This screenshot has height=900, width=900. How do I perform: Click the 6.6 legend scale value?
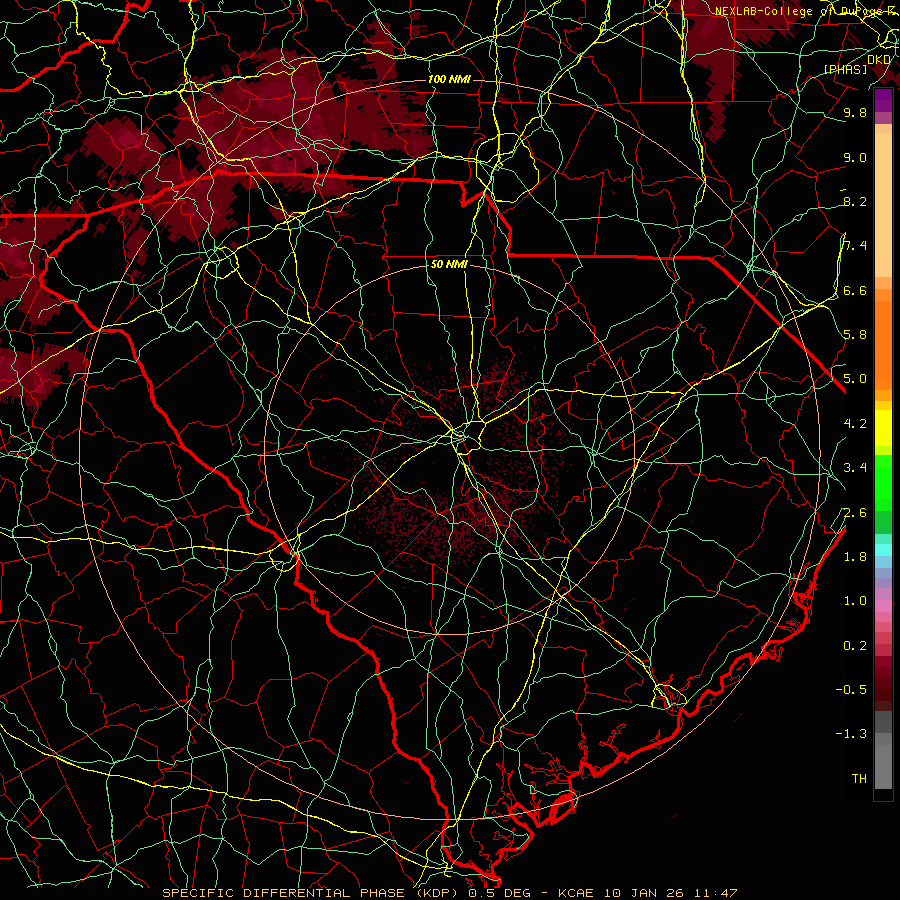855,290
